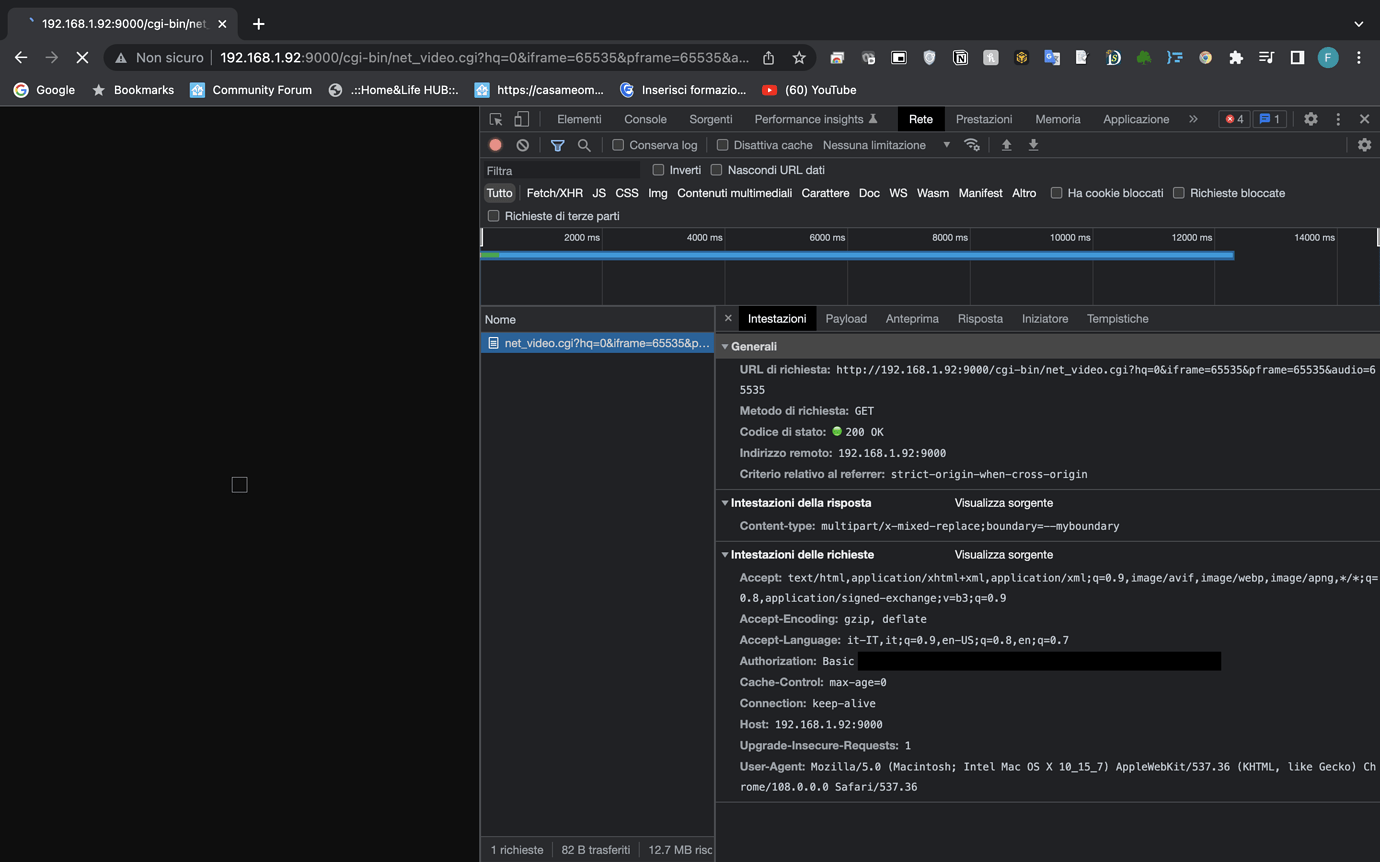This screenshot has width=1380, height=862.
Task: Toggle the device toolbar icon
Action: [521, 118]
